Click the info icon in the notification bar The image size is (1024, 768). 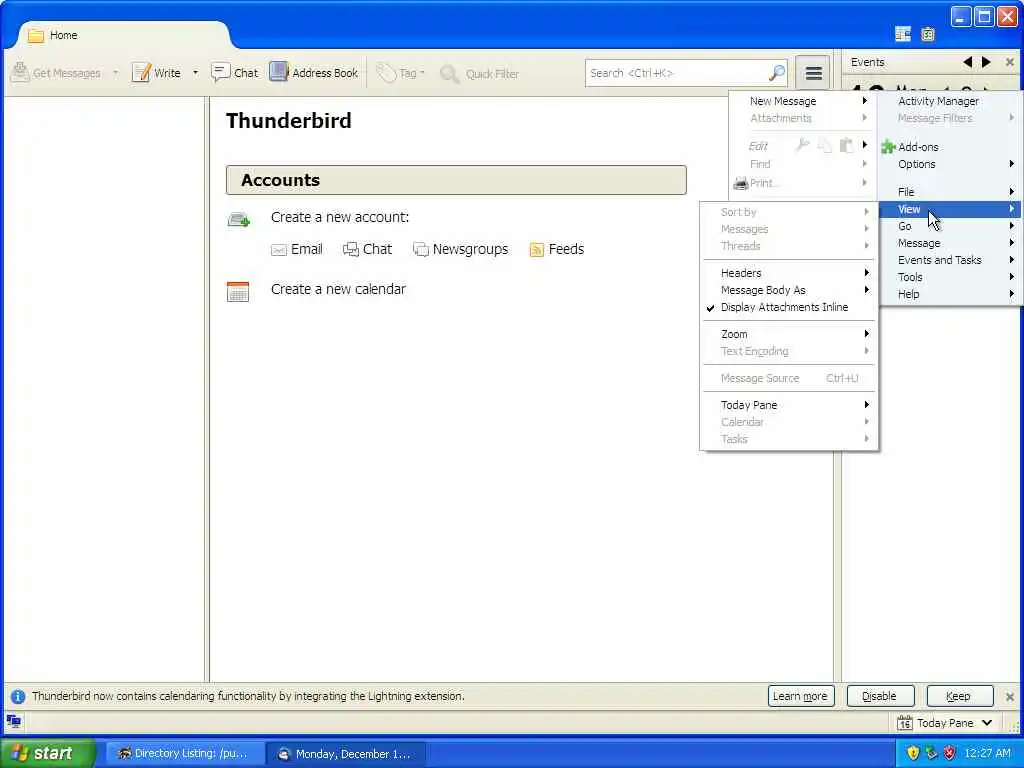pos(18,696)
